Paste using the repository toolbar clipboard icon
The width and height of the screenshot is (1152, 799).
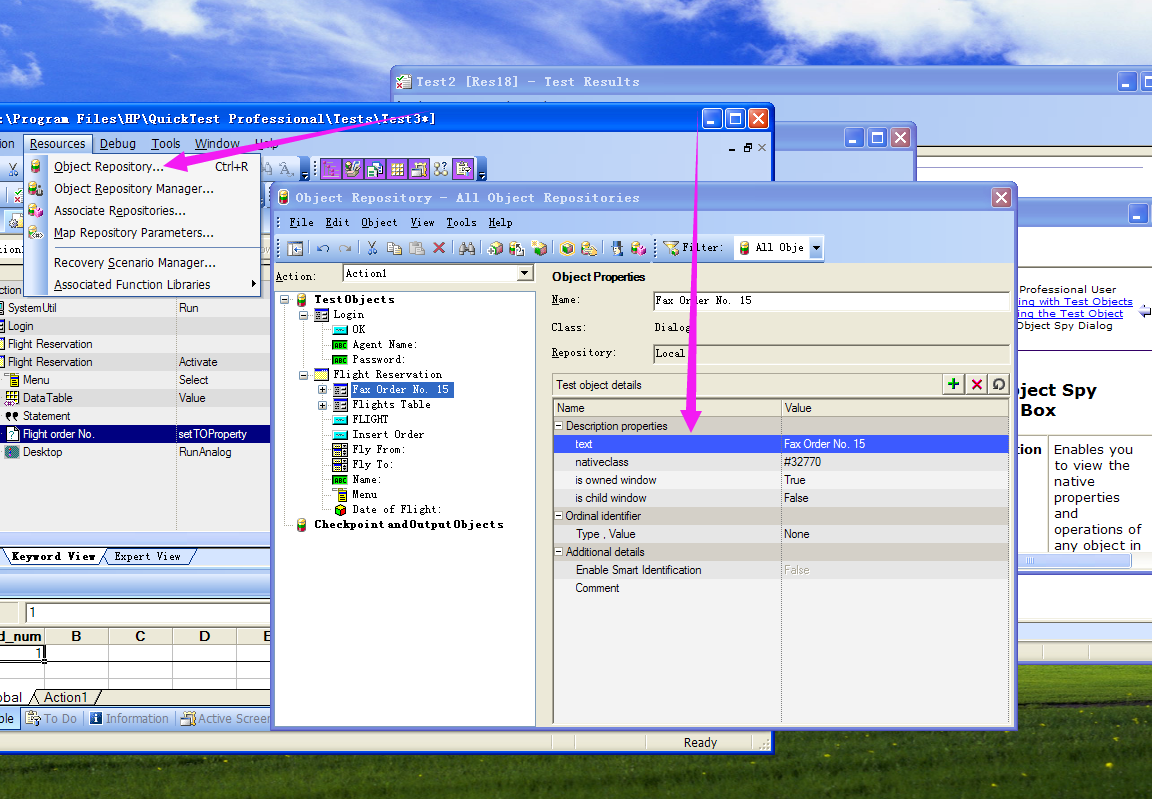pos(417,248)
